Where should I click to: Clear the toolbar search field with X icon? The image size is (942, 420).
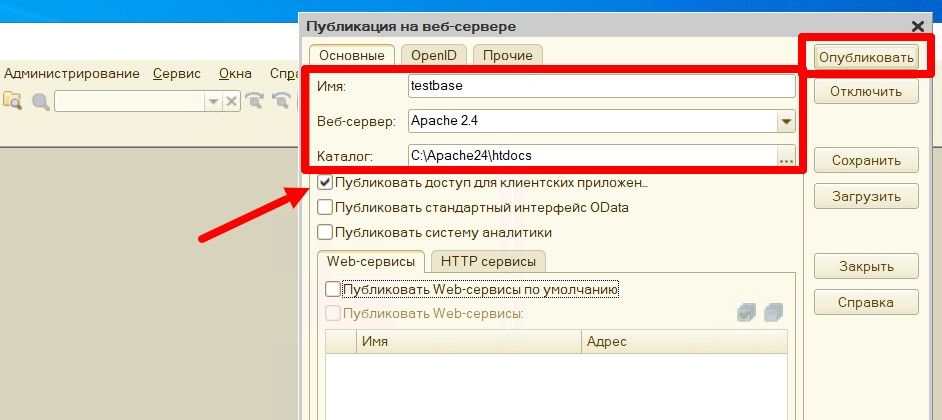coord(232,102)
